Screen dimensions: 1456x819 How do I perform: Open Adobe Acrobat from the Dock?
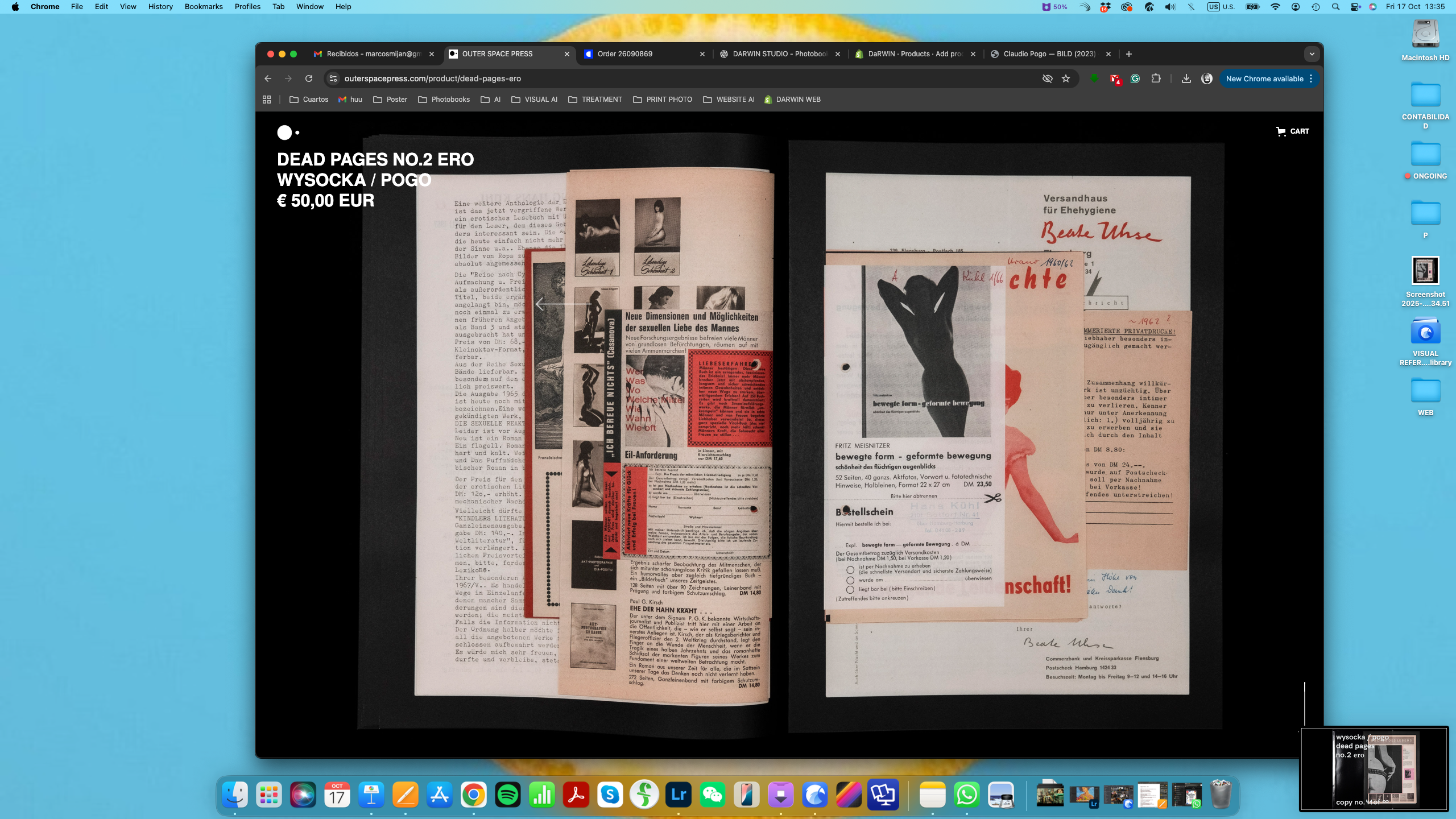pyautogui.click(x=576, y=795)
